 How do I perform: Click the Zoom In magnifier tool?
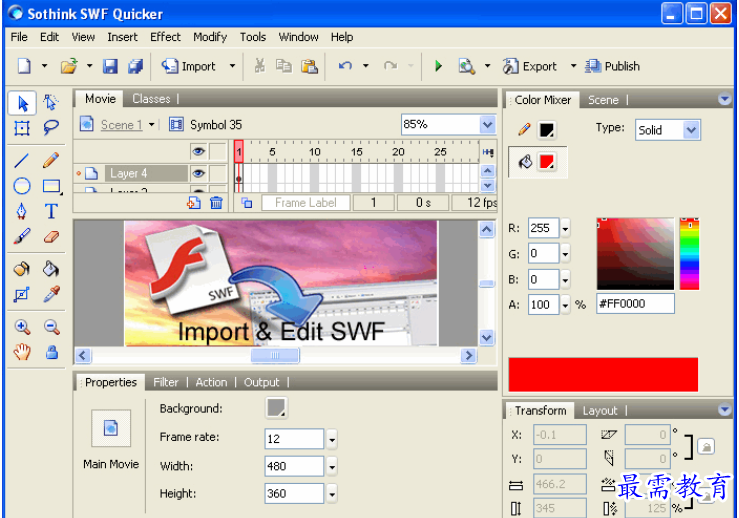point(22,327)
